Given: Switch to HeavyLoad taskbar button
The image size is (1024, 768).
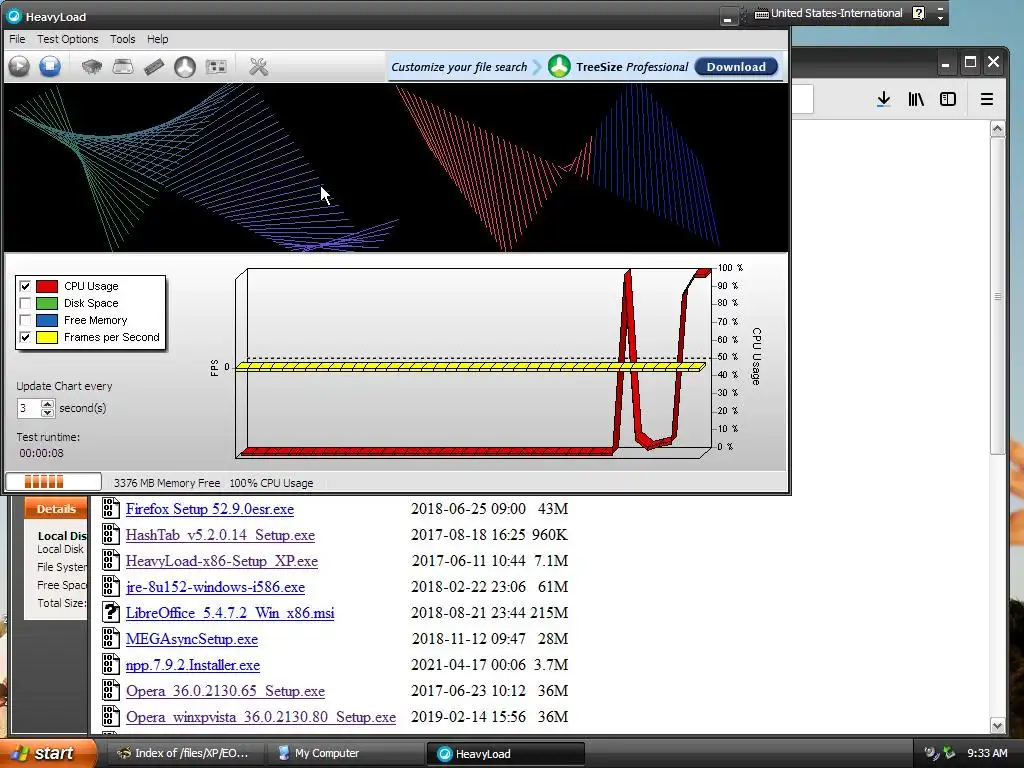Looking at the screenshot, I should click(x=505, y=753).
